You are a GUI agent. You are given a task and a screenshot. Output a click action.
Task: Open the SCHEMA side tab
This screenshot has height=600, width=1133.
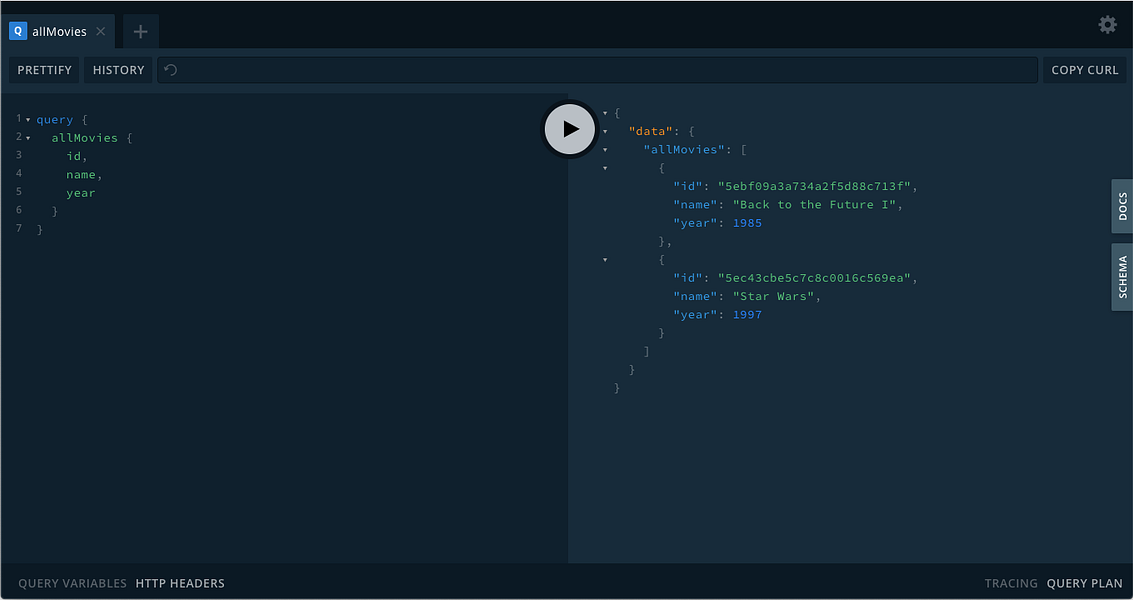[x=1122, y=277]
